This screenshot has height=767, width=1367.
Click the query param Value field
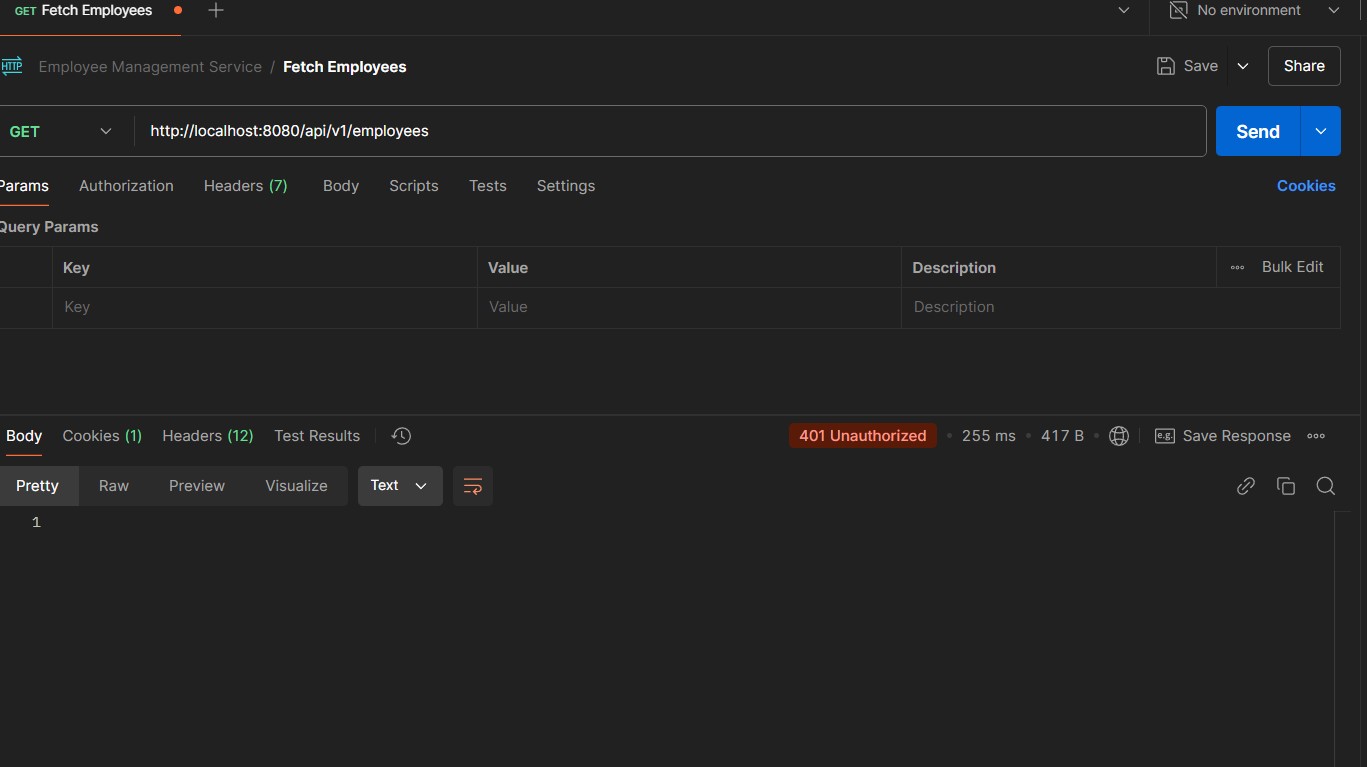[x=689, y=307]
